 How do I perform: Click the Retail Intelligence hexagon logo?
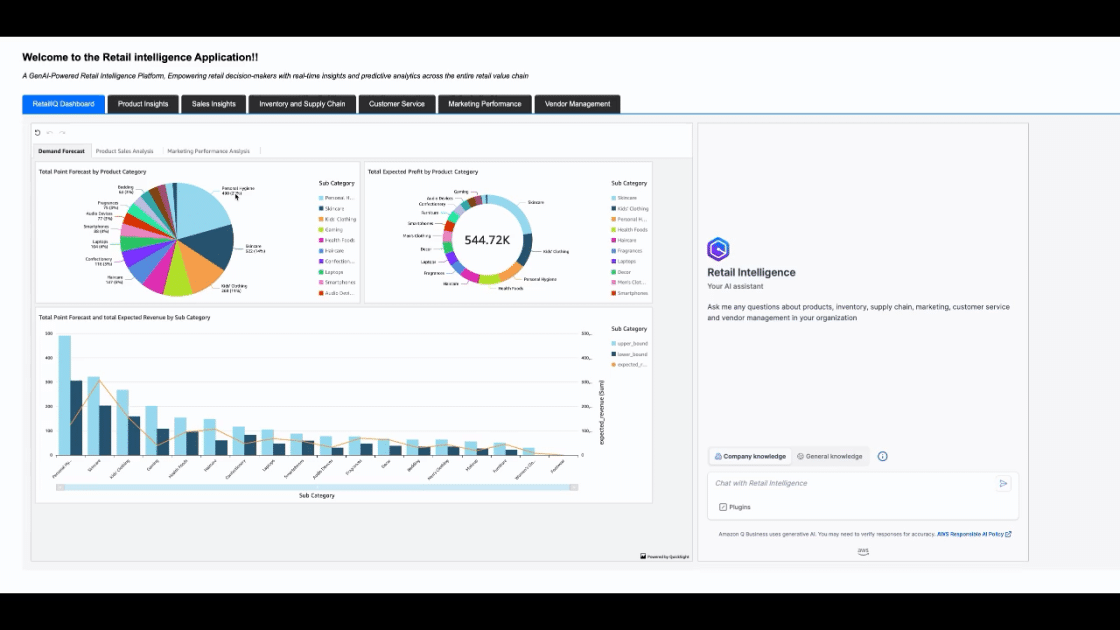[x=719, y=249]
